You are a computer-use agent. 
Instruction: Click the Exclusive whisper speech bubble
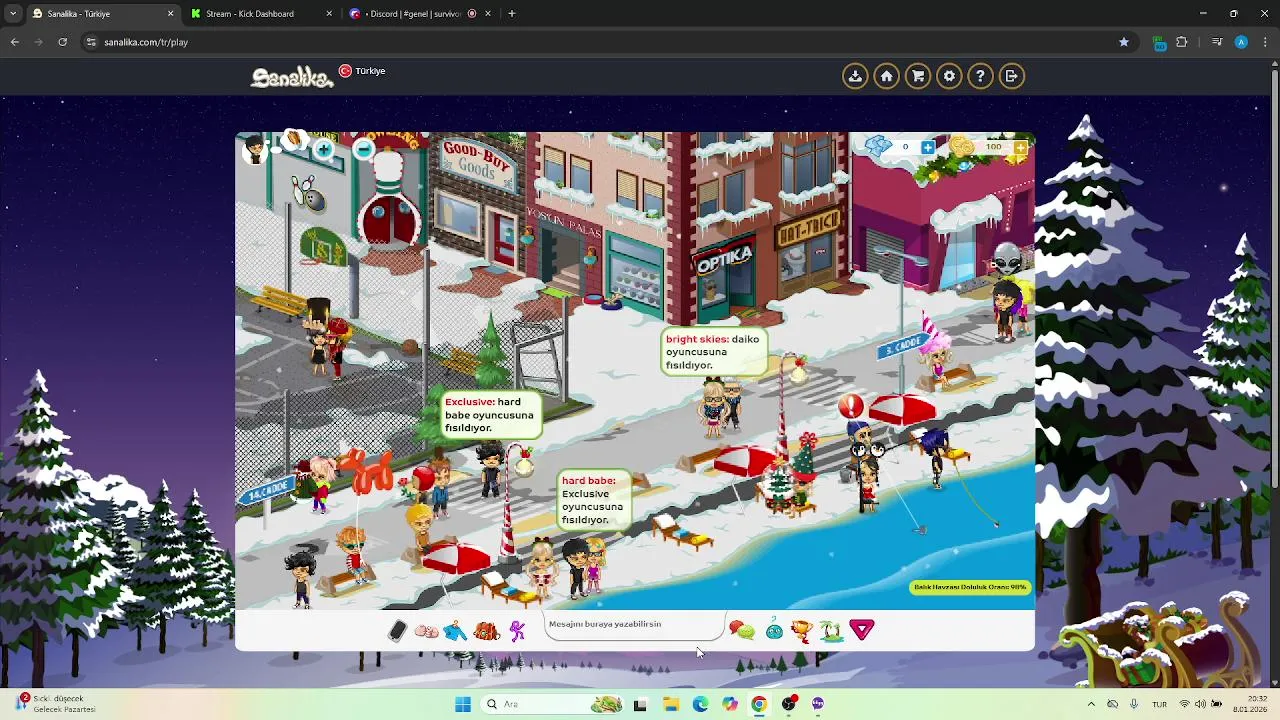(x=490, y=415)
